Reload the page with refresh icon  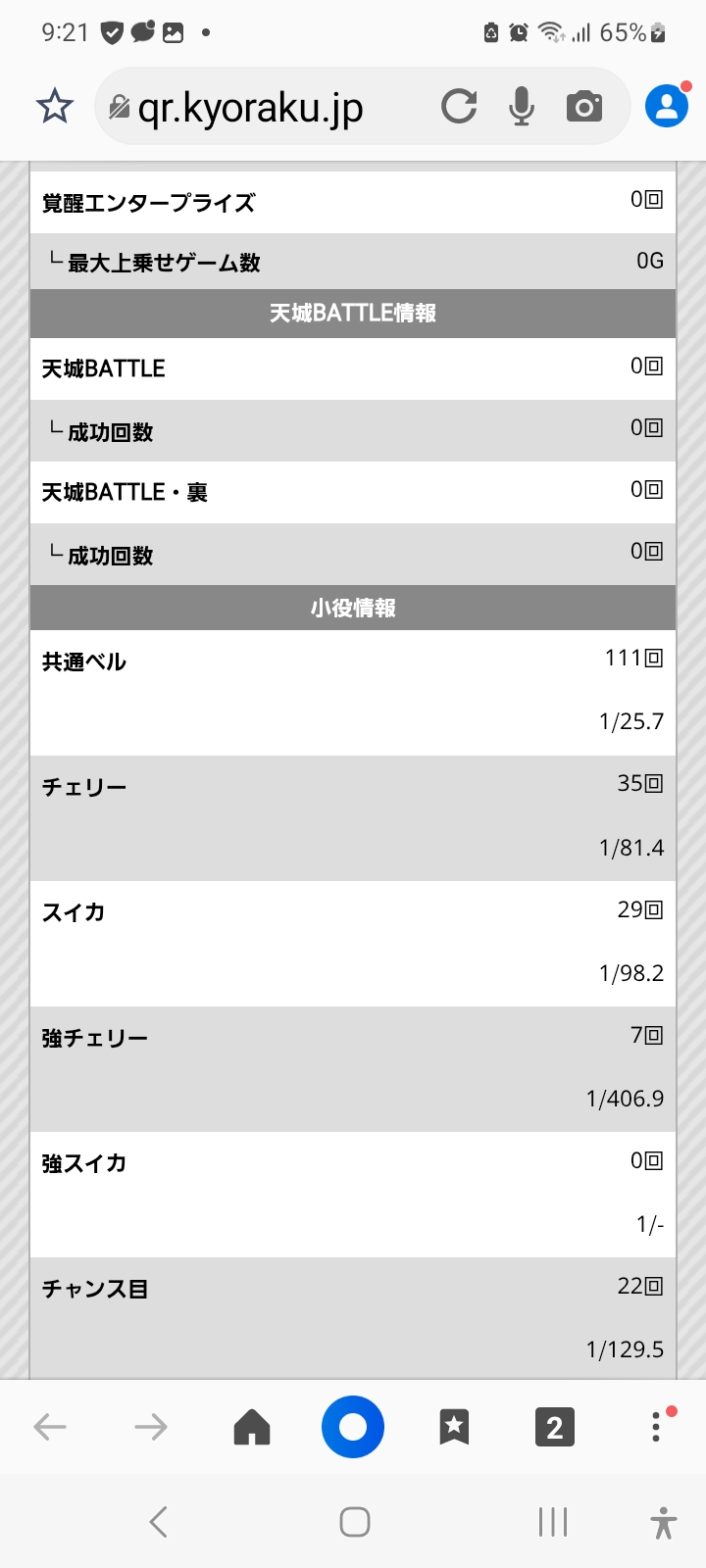459,106
